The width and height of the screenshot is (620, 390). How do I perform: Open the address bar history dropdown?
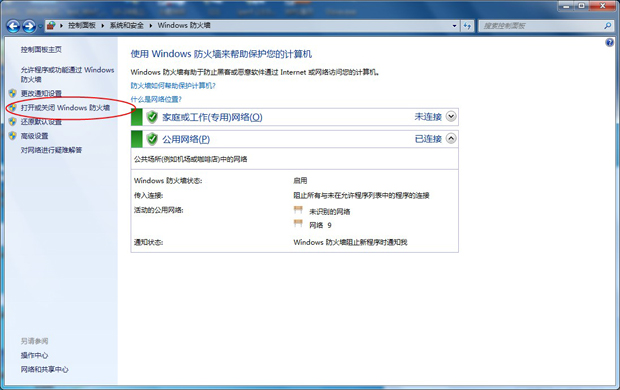point(454,26)
